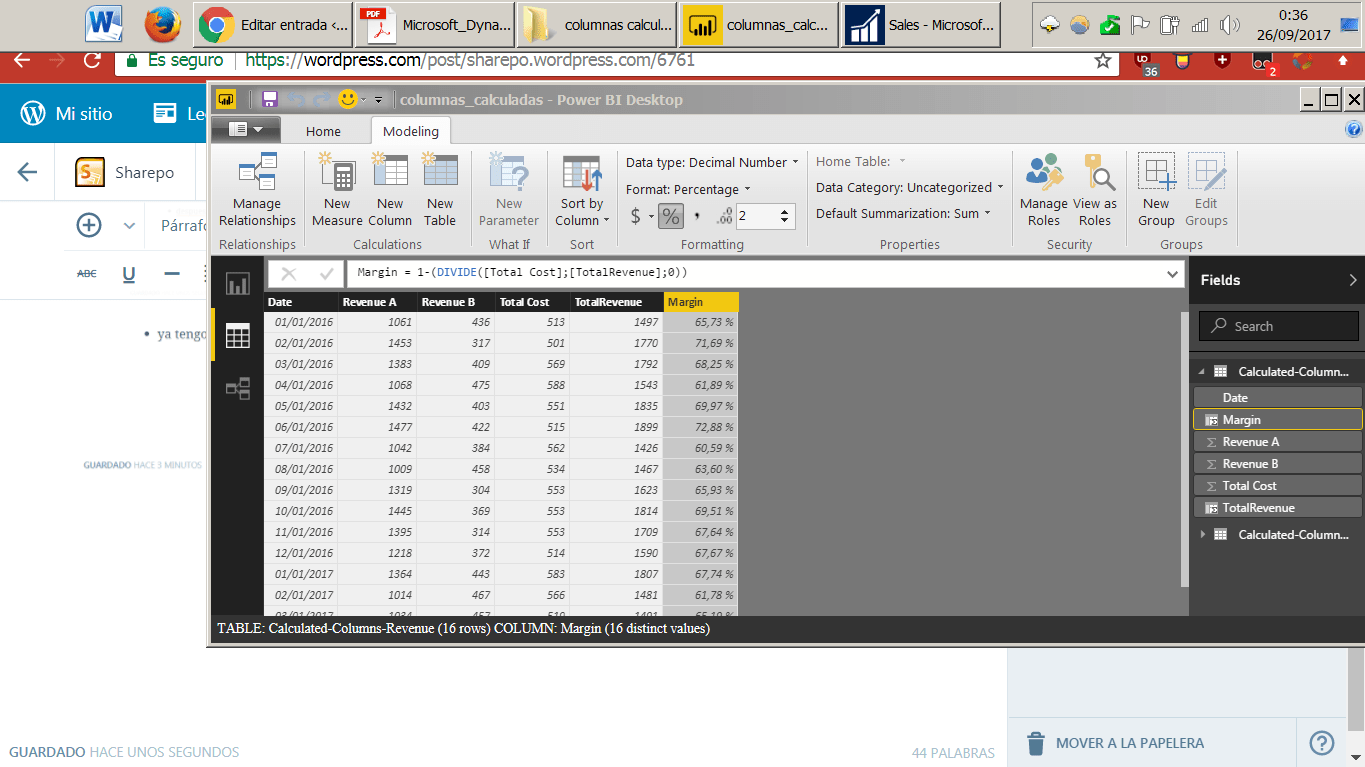
Task: Select the Revenue A column header
Action: coord(378,302)
